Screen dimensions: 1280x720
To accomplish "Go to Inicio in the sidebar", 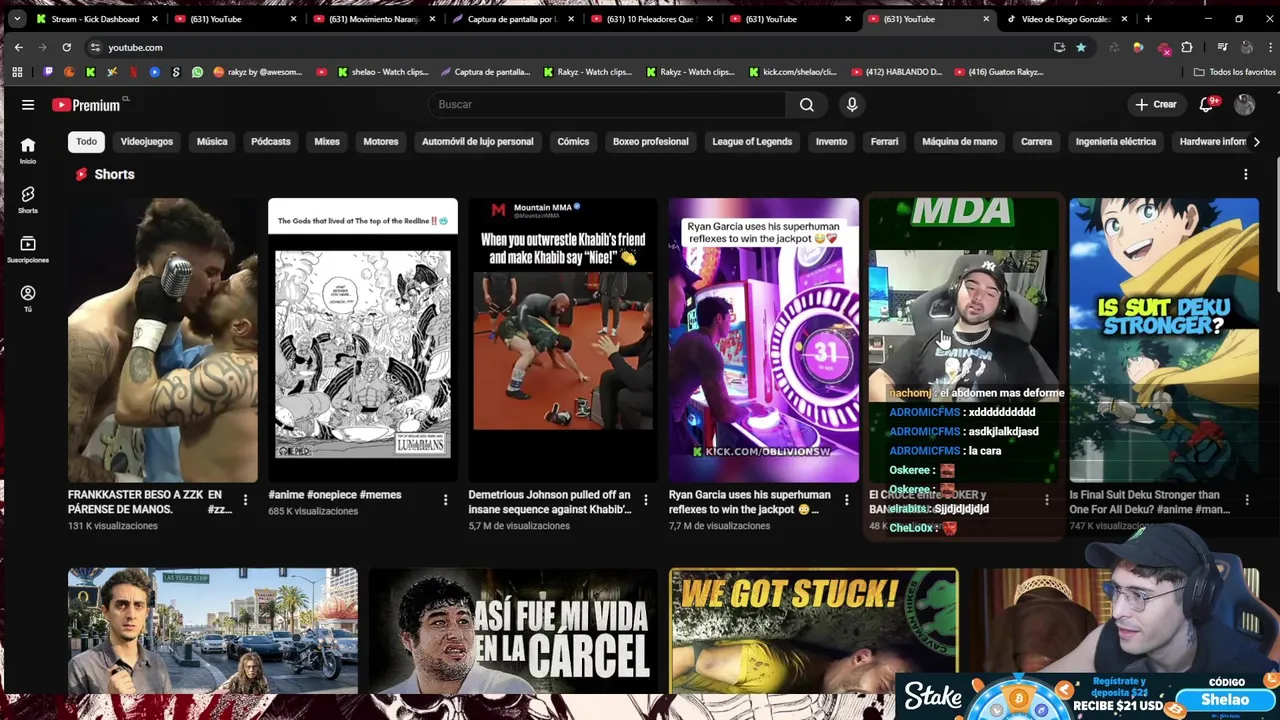I will (28, 150).
